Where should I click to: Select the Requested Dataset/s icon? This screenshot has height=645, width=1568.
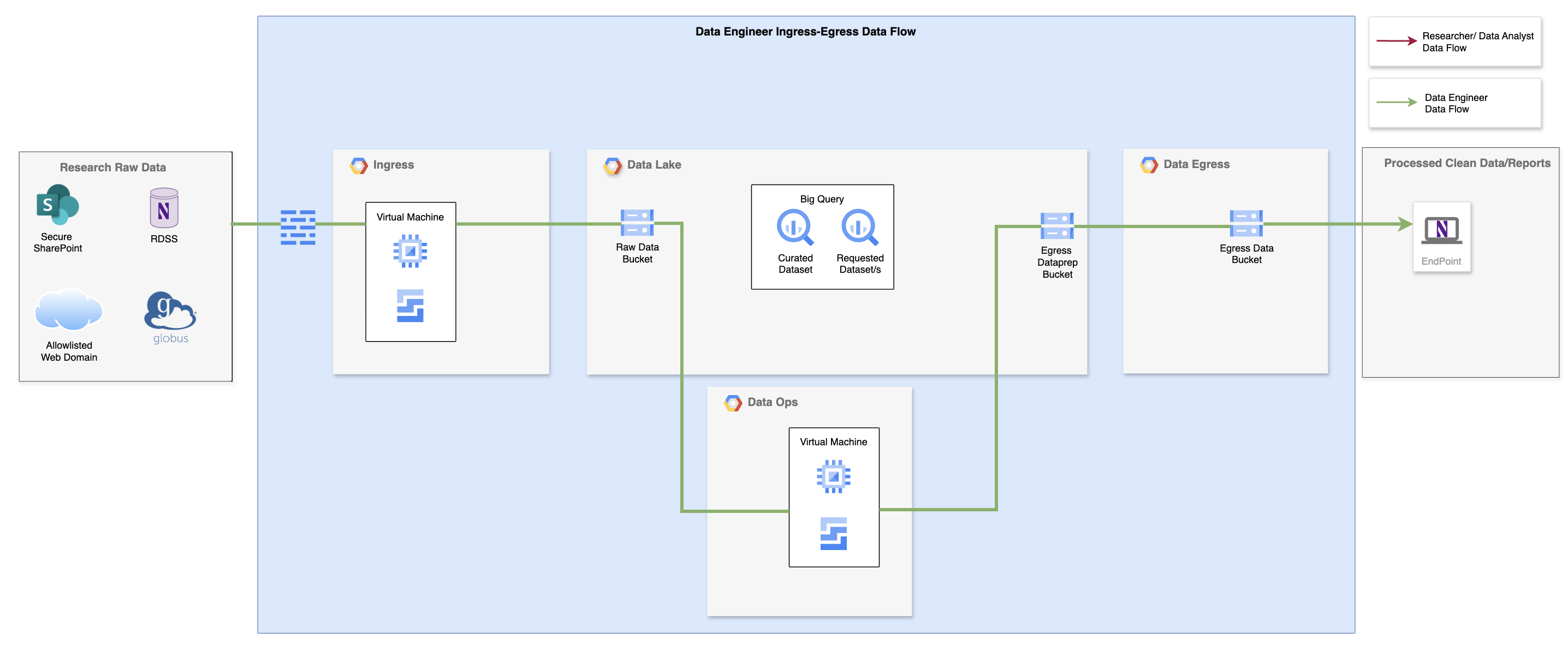(x=859, y=227)
